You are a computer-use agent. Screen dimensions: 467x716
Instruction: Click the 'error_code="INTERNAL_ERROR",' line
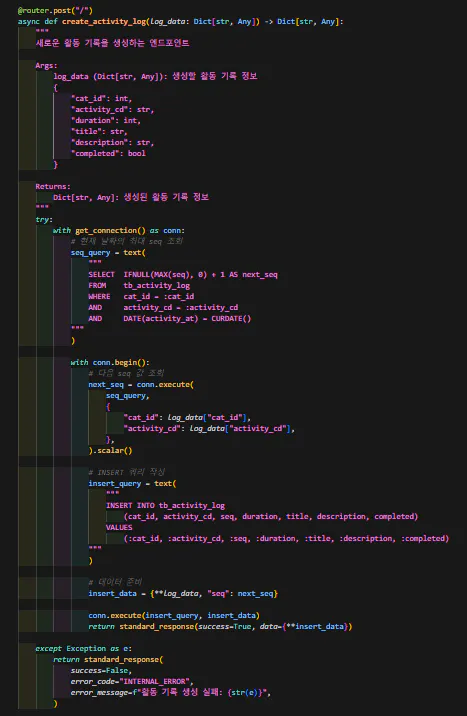coord(132,681)
